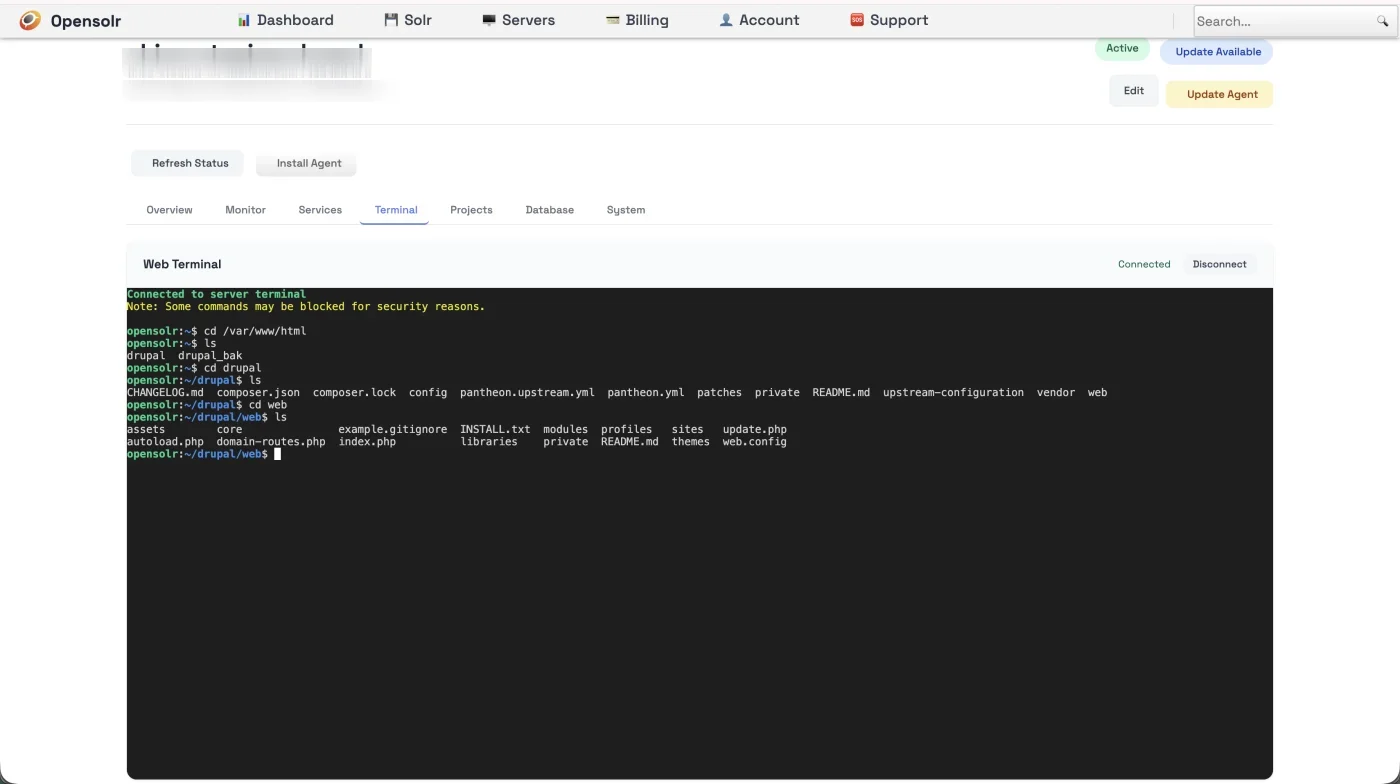
Task: Select the Dashboard chart icon
Action: [243, 19]
